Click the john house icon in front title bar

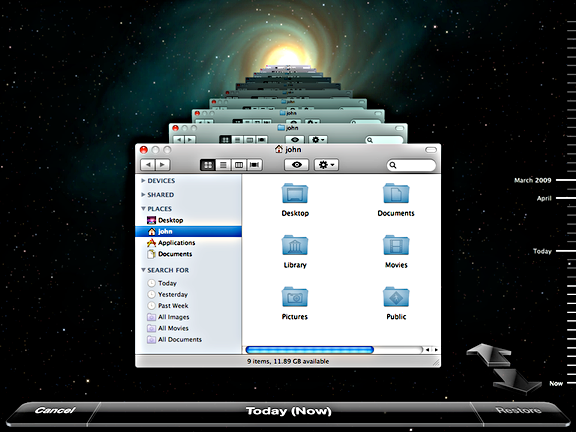[279, 149]
